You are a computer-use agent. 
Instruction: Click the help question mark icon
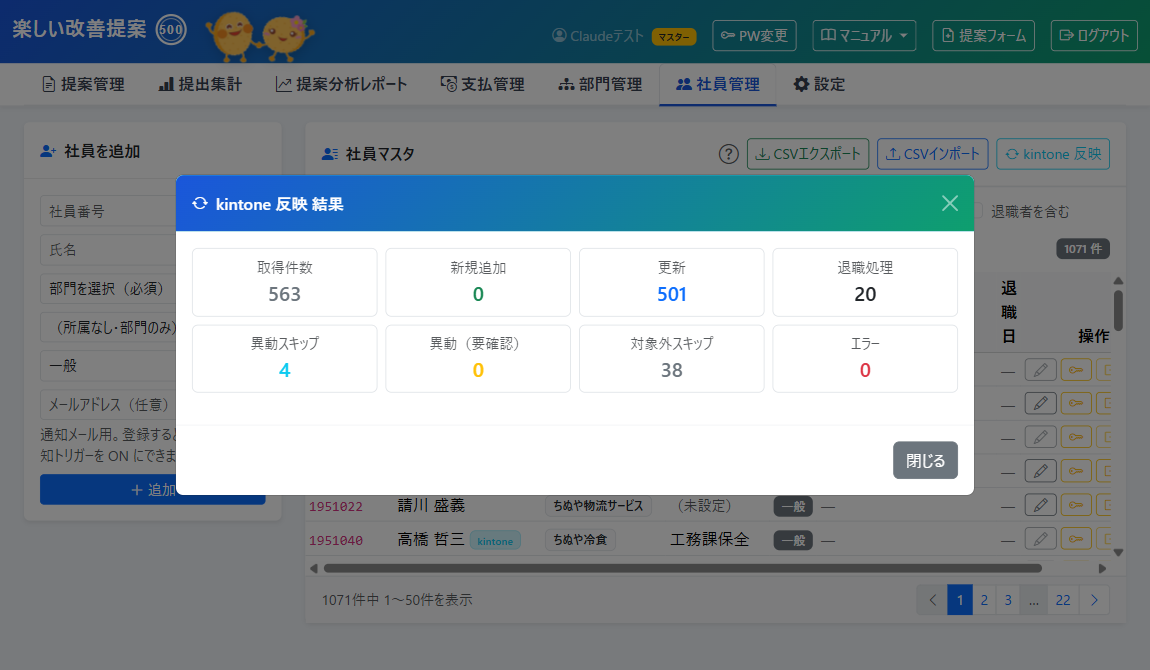click(x=728, y=154)
